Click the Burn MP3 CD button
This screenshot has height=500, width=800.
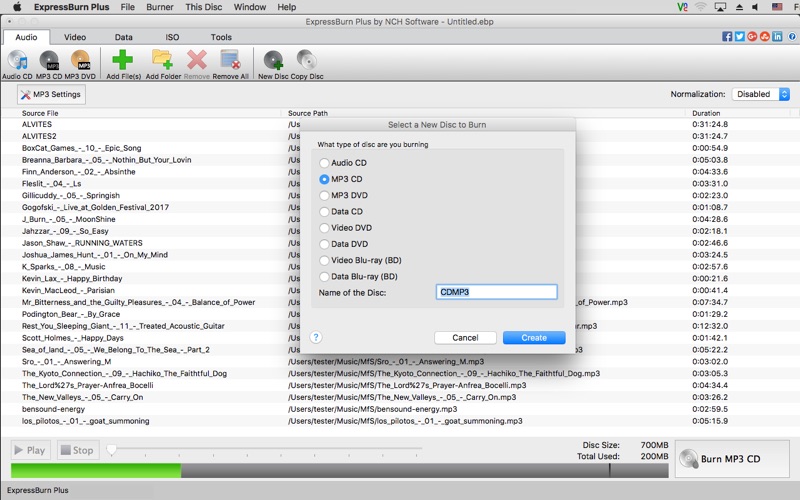click(x=732, y=459)
